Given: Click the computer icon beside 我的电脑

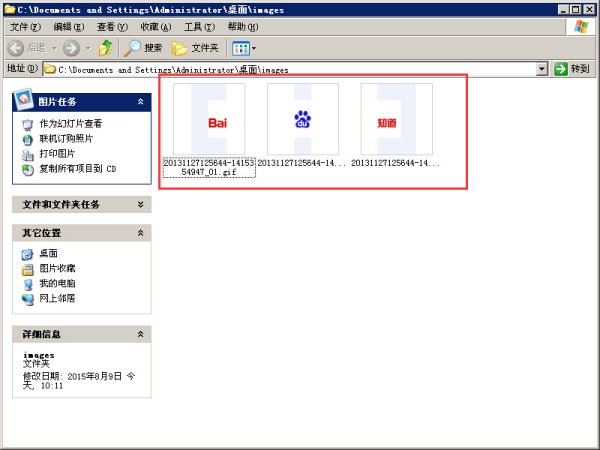Looking at the screenshot, I should (28, 284).
